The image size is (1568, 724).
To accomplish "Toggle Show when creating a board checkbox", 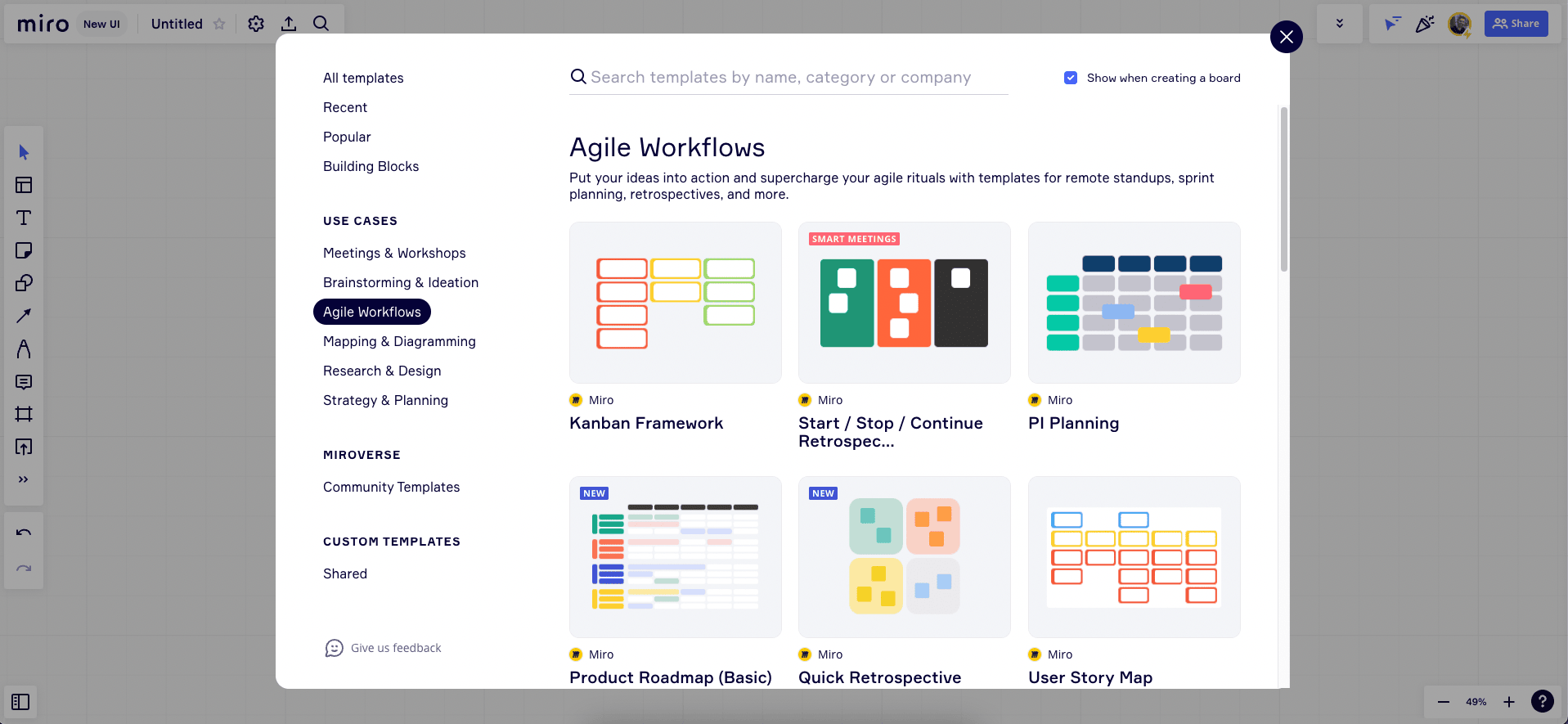I will coord(1071,78).
